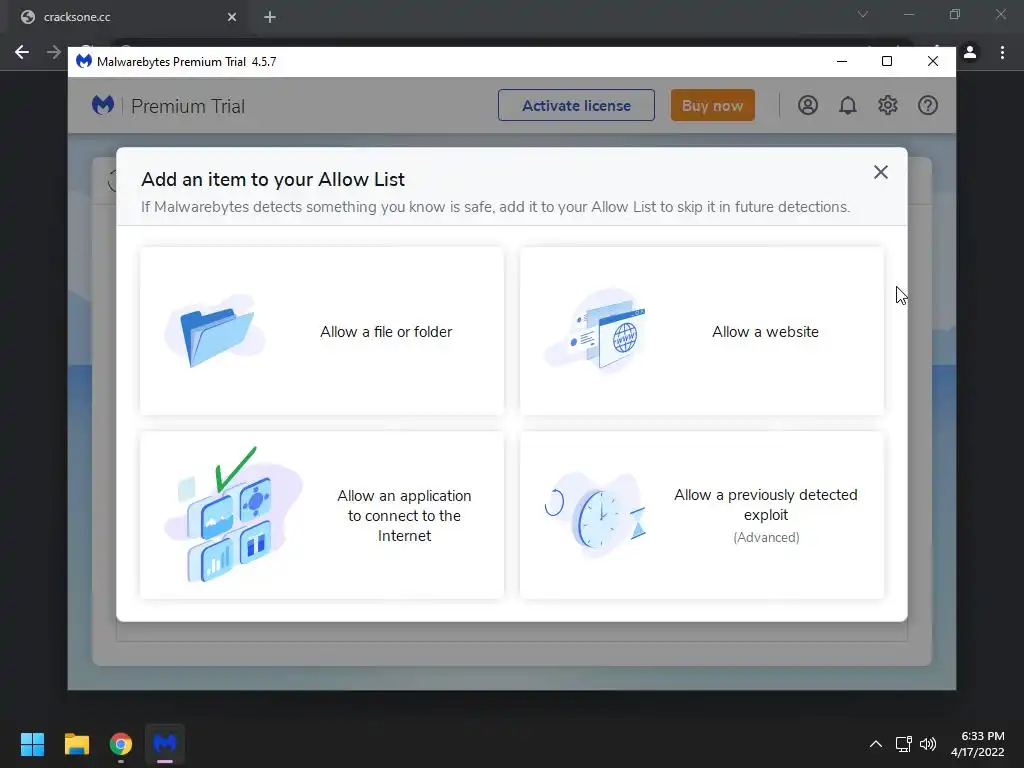Viewport: 1024px width, 768px height.
Task: Close the cracksone.cc tab
Action: pos(232,17)
